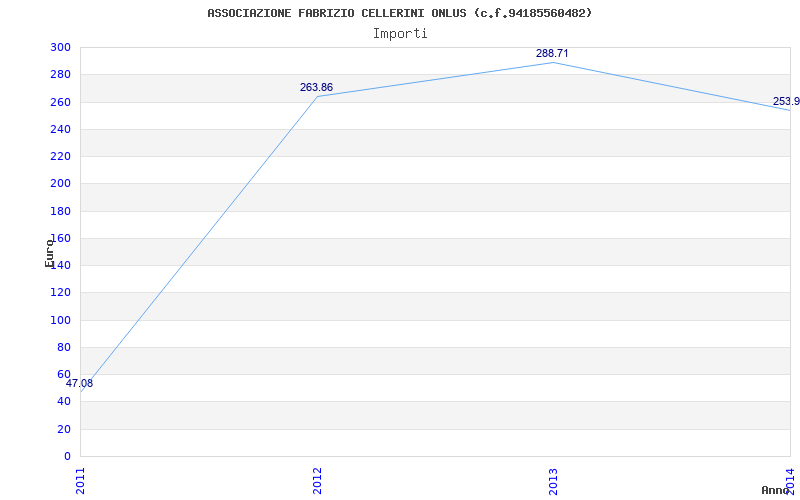Click the Euro y-axis title

click(x=49, y=253)
